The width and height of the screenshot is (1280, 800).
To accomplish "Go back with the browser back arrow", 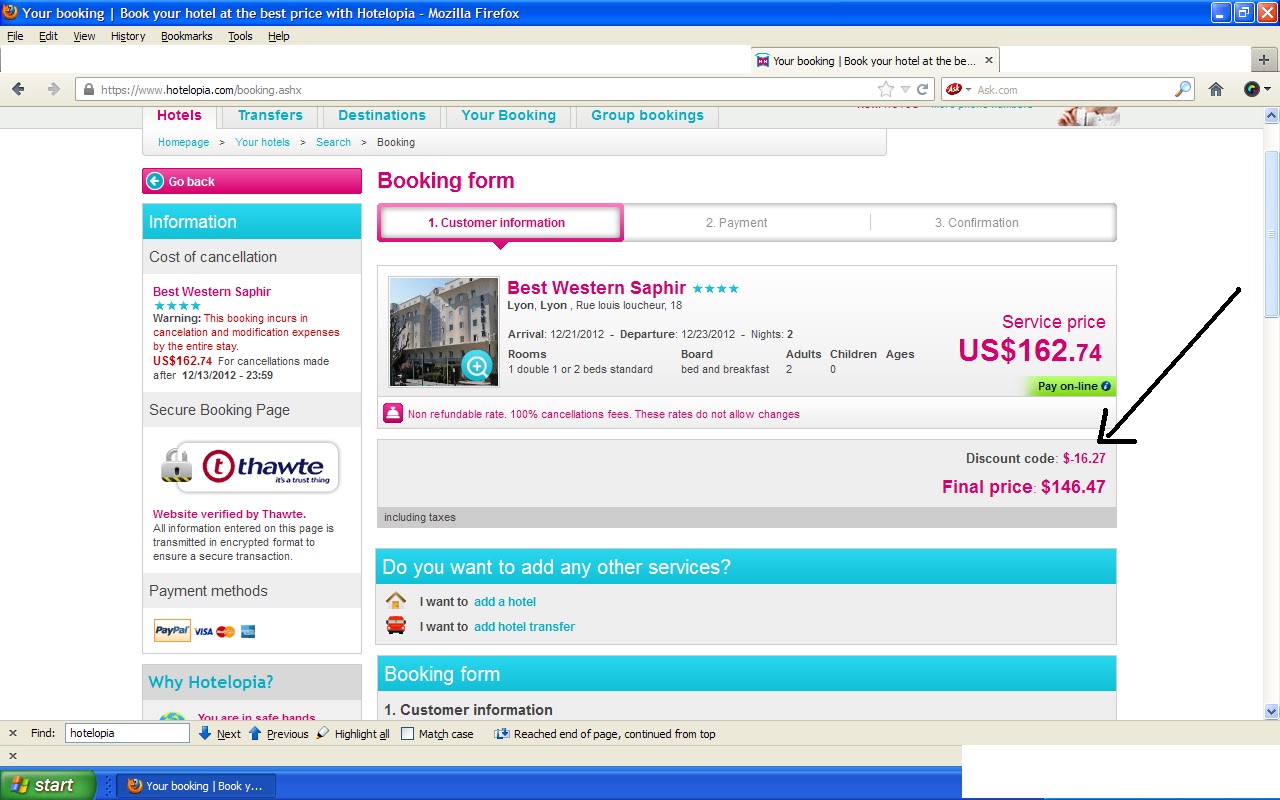I will click(x=18, y=89).
